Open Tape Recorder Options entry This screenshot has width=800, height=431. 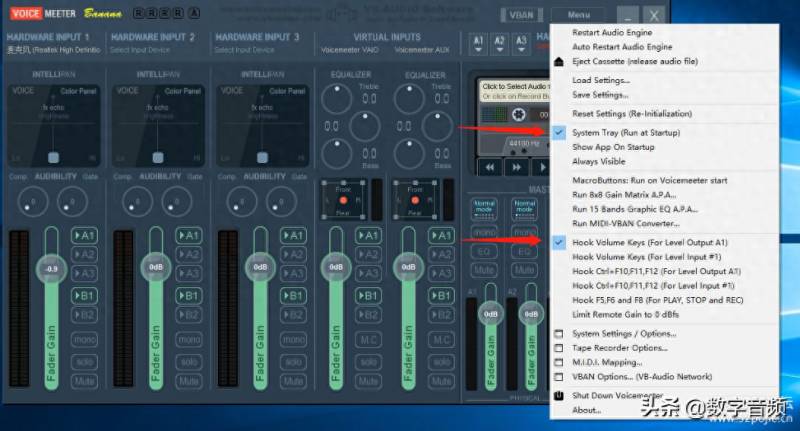point(619,348)
